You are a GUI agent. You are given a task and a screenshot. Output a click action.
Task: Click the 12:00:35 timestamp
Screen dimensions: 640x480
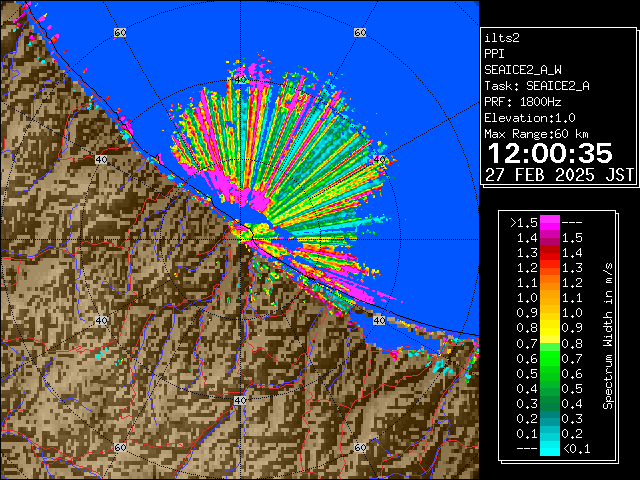click(x=550, y=153)
